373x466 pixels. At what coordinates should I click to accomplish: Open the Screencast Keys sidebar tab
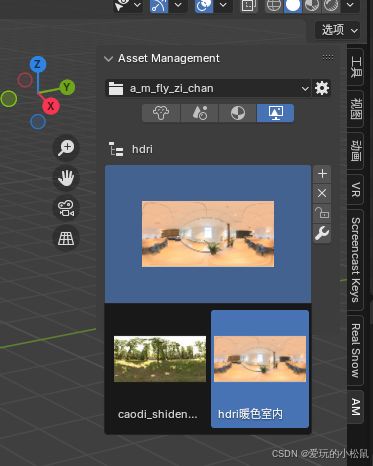click(356, 260)
